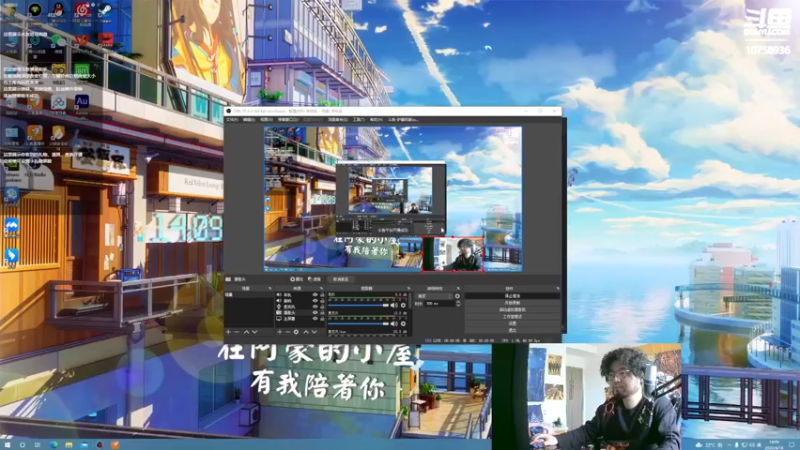Toggle visibility eye for 摄像头 source
The image size is (800, 450).
tap(315, 312)
